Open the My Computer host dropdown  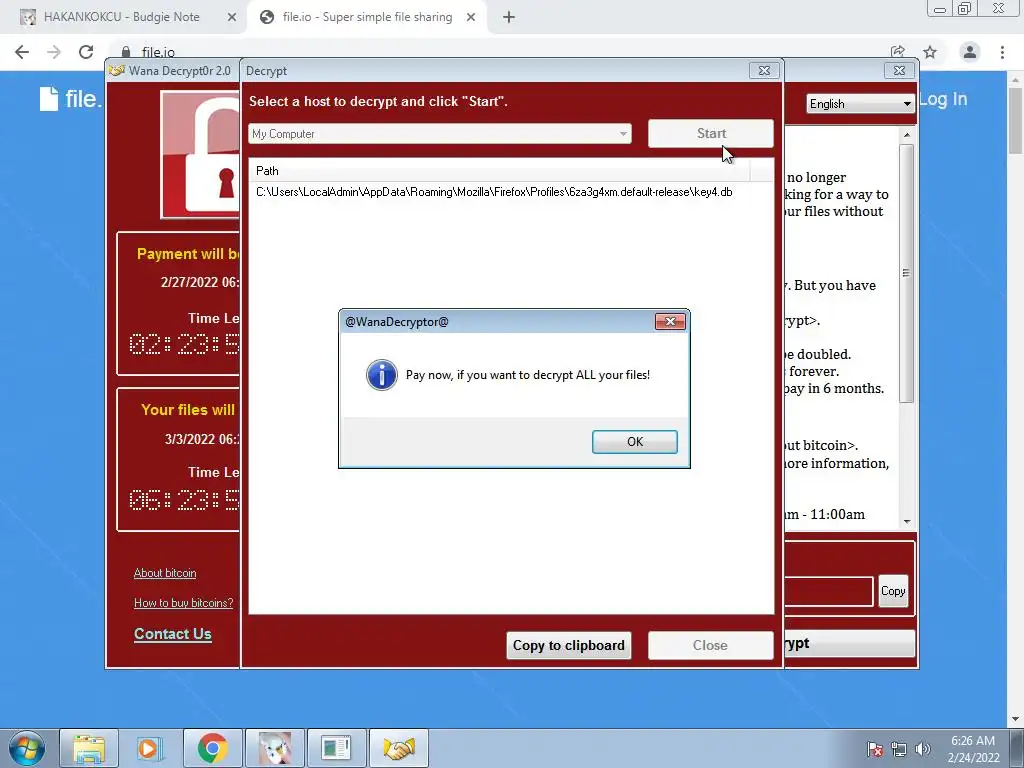440,134
